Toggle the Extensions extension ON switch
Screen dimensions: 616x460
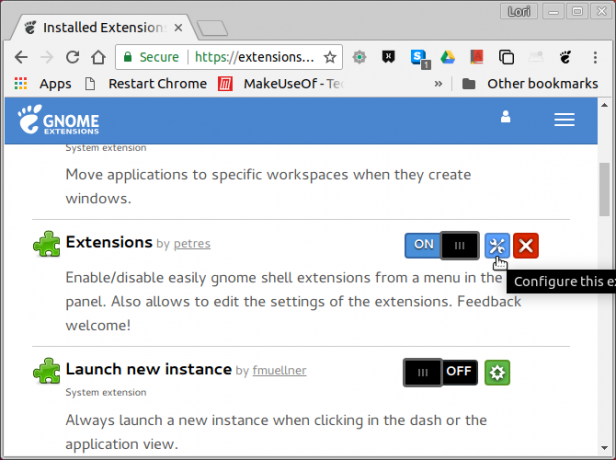click(442, 246)
